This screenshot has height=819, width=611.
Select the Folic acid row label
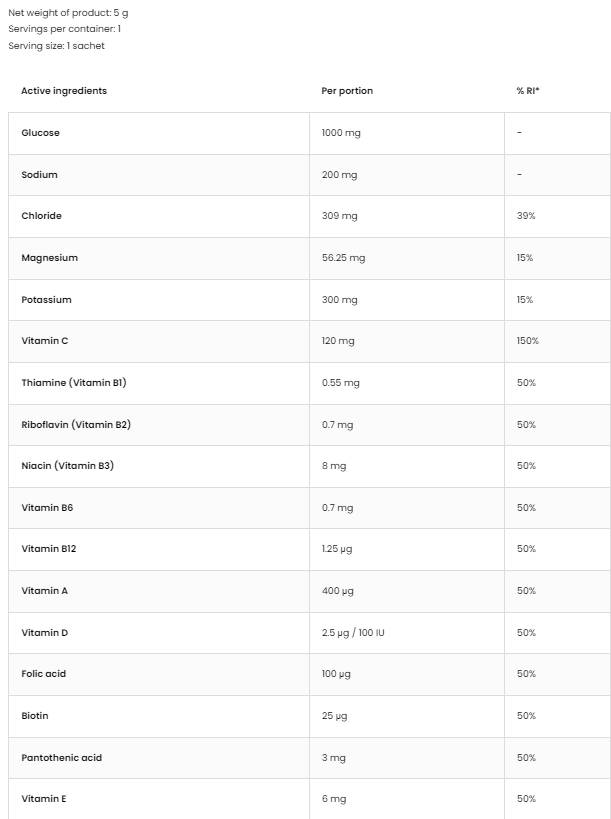tap(43, 674)
